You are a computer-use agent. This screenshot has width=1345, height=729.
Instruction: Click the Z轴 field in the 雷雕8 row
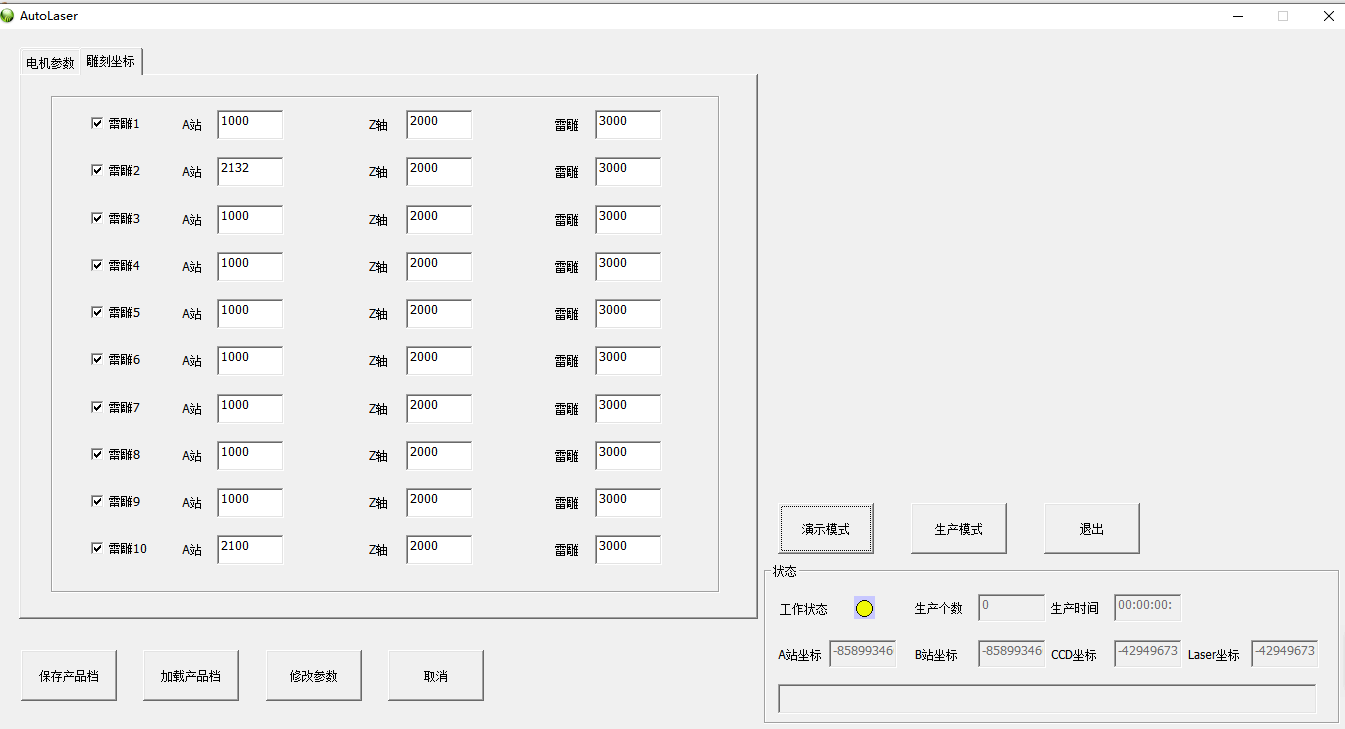tap(439, 456)
